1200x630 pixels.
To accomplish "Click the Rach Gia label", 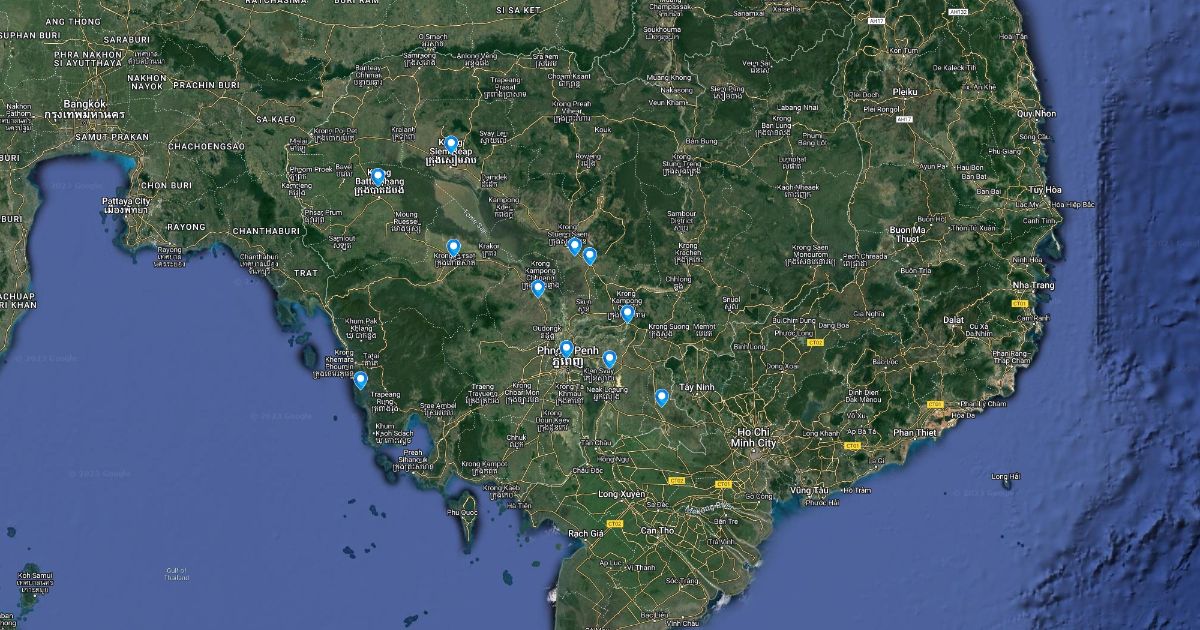I will [x=584, y=533].
